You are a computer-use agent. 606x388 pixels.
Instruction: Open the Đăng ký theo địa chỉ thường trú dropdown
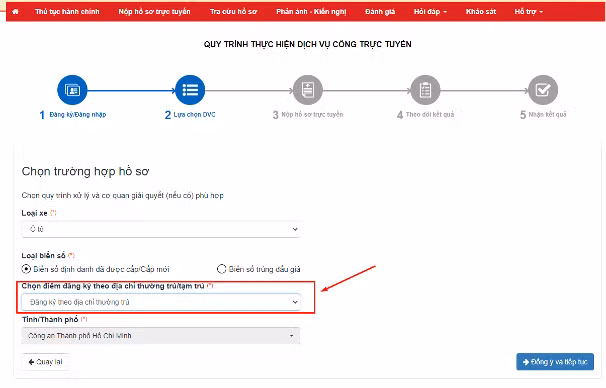click(x=161, y=302)
